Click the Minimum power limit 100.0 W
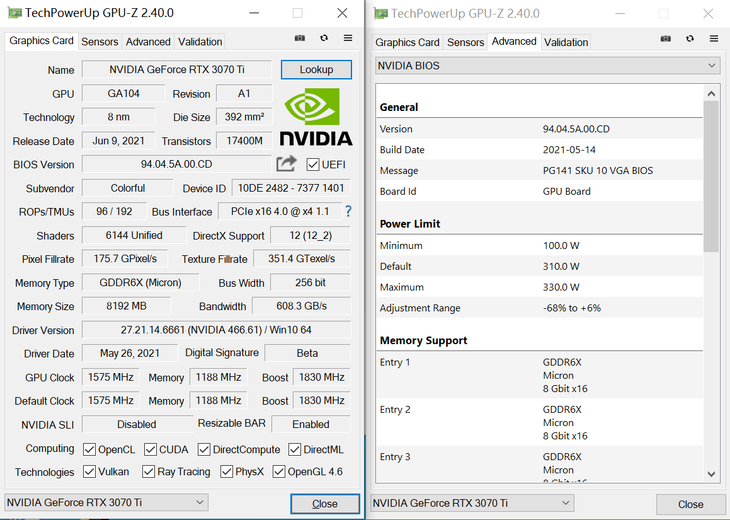 561,245
